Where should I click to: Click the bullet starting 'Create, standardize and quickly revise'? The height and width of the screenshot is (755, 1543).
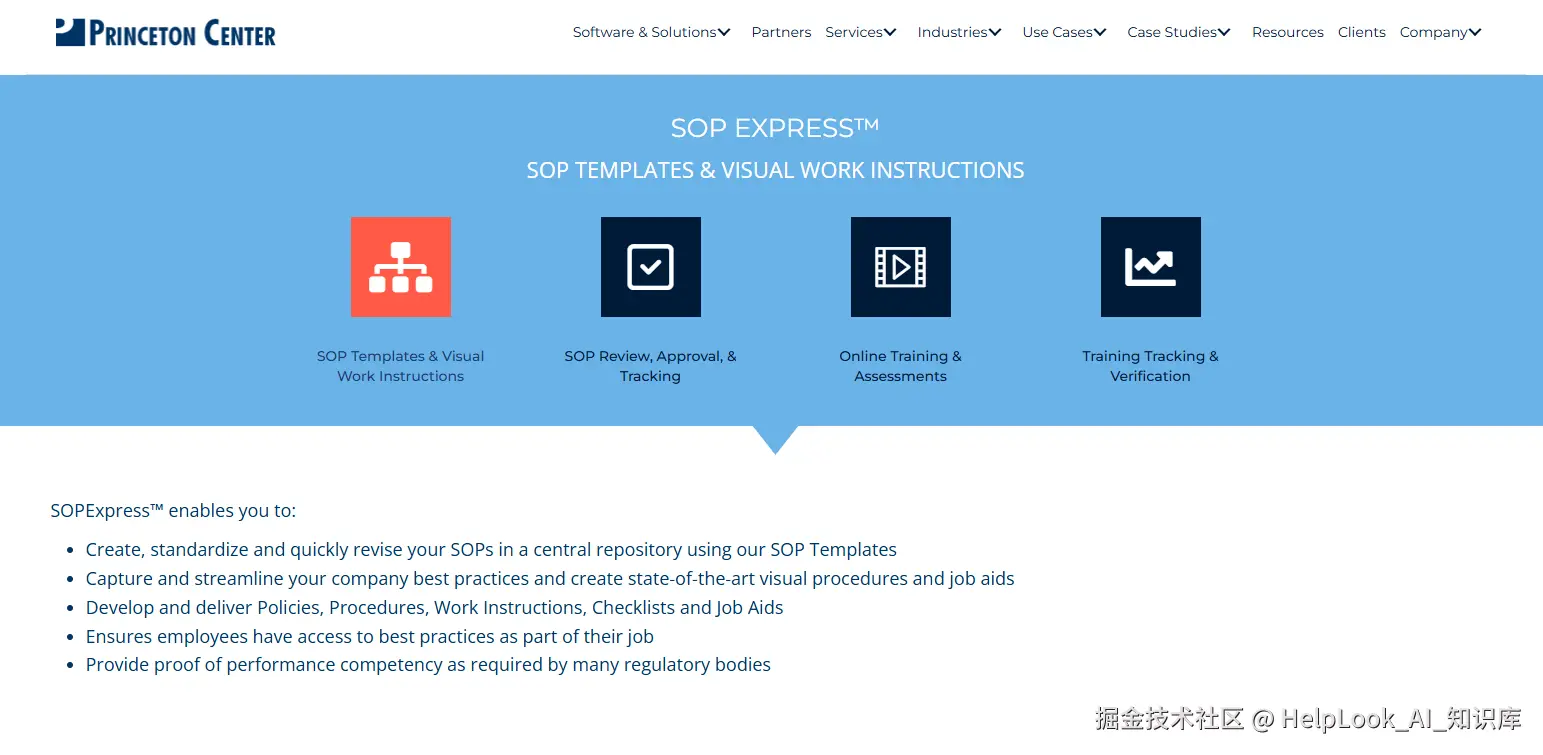tap(491, 549)
